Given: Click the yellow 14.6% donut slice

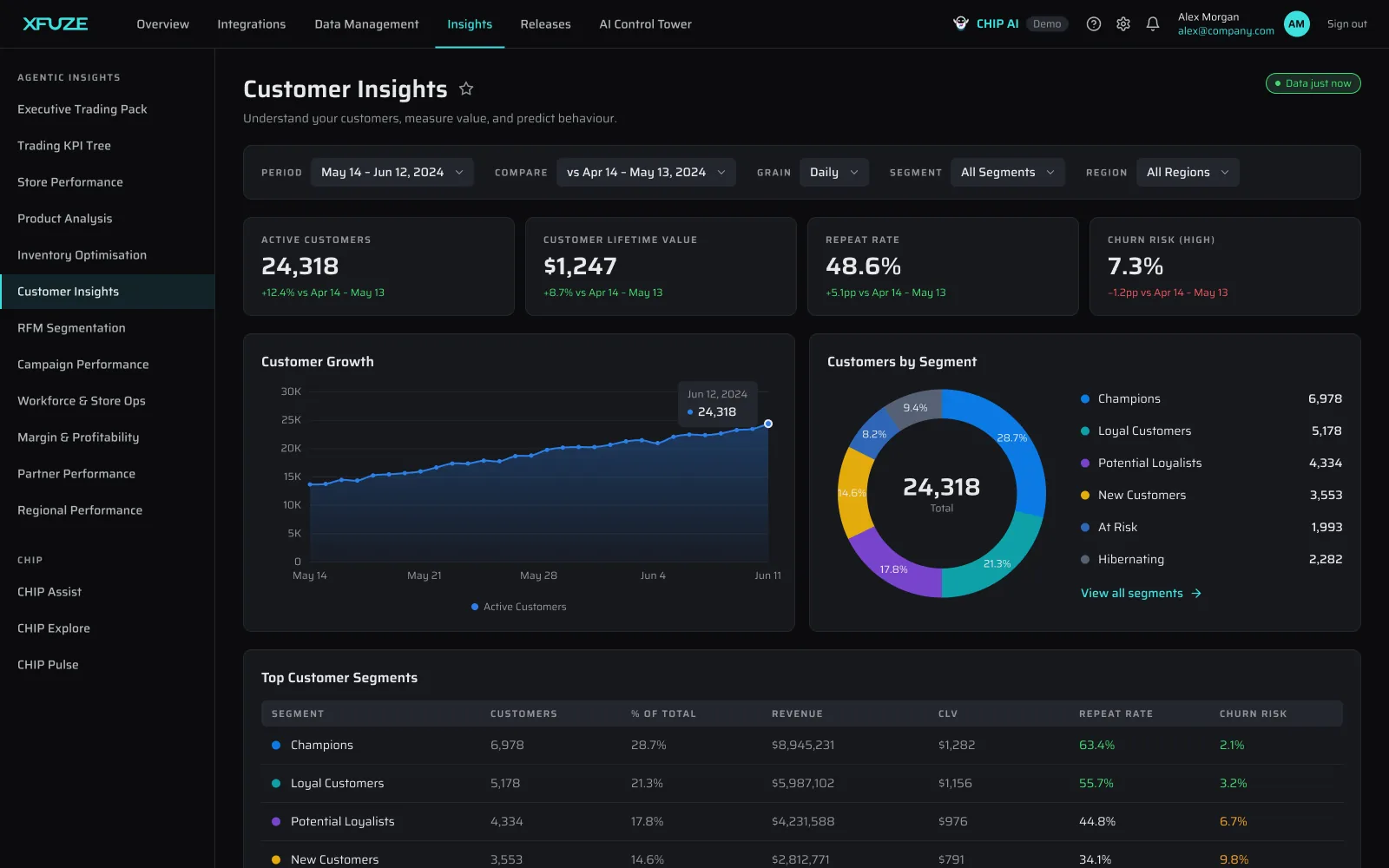Looking at the screenshot, I should (x=852, y=492).
